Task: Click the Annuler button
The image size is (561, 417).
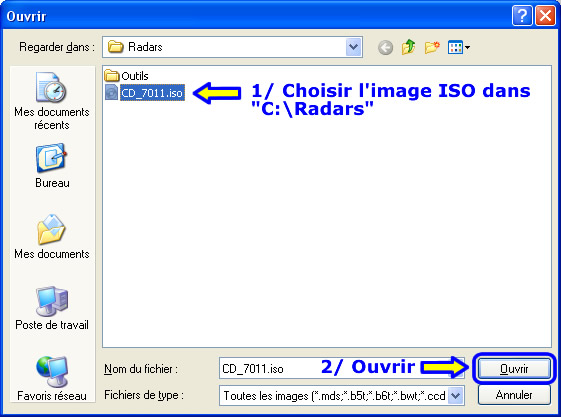Action: pos(514,395)
